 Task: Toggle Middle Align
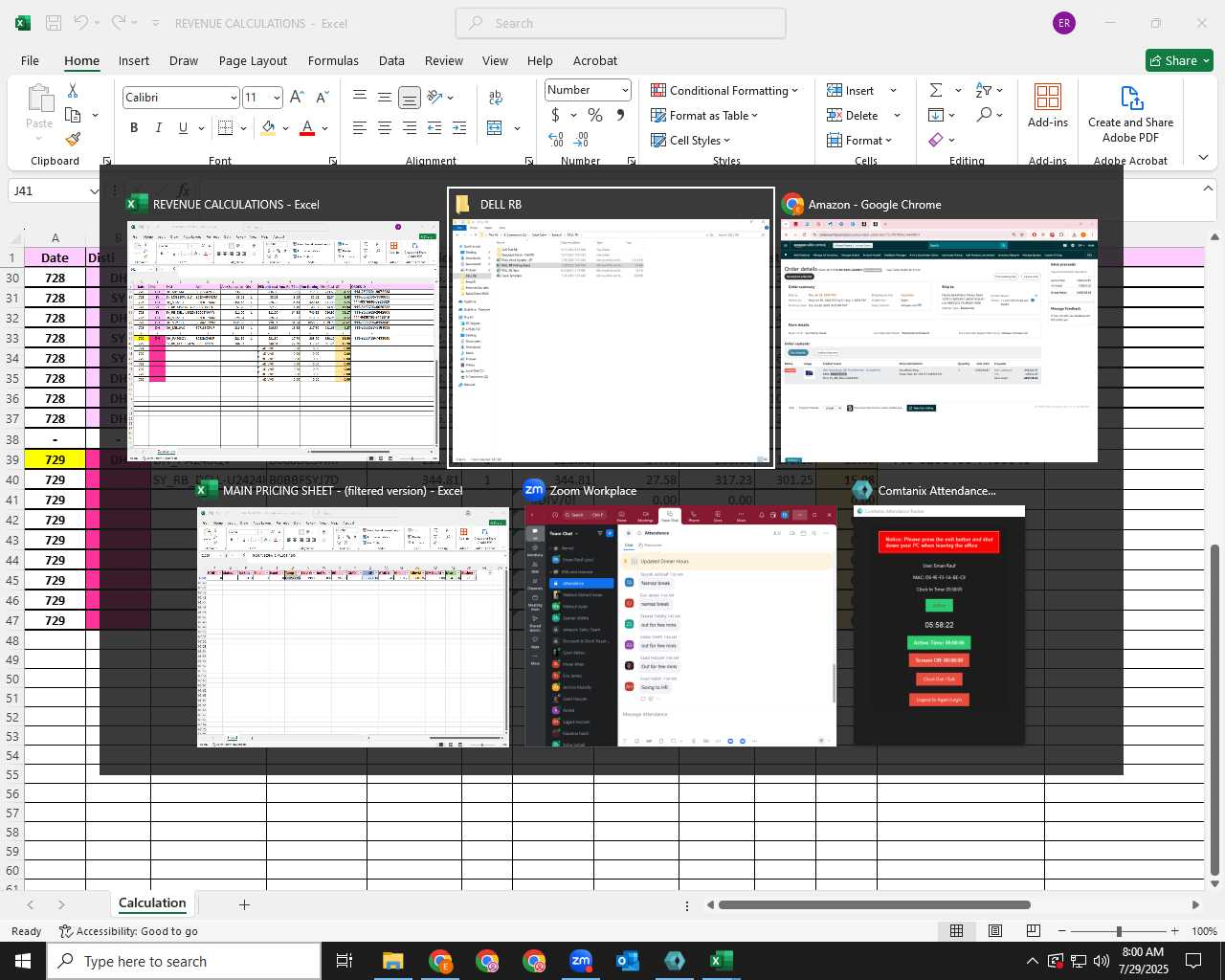pyautogui.click(x=385, y=96)
